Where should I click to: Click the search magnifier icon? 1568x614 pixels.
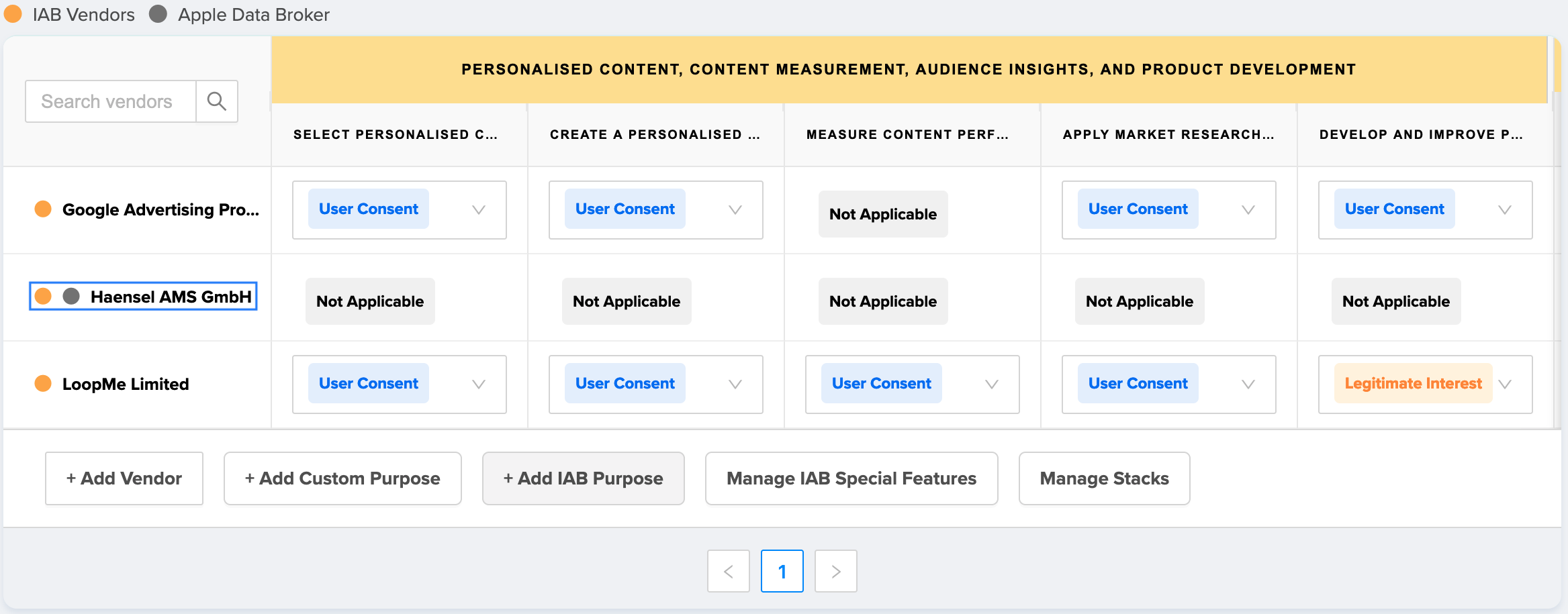216,101
